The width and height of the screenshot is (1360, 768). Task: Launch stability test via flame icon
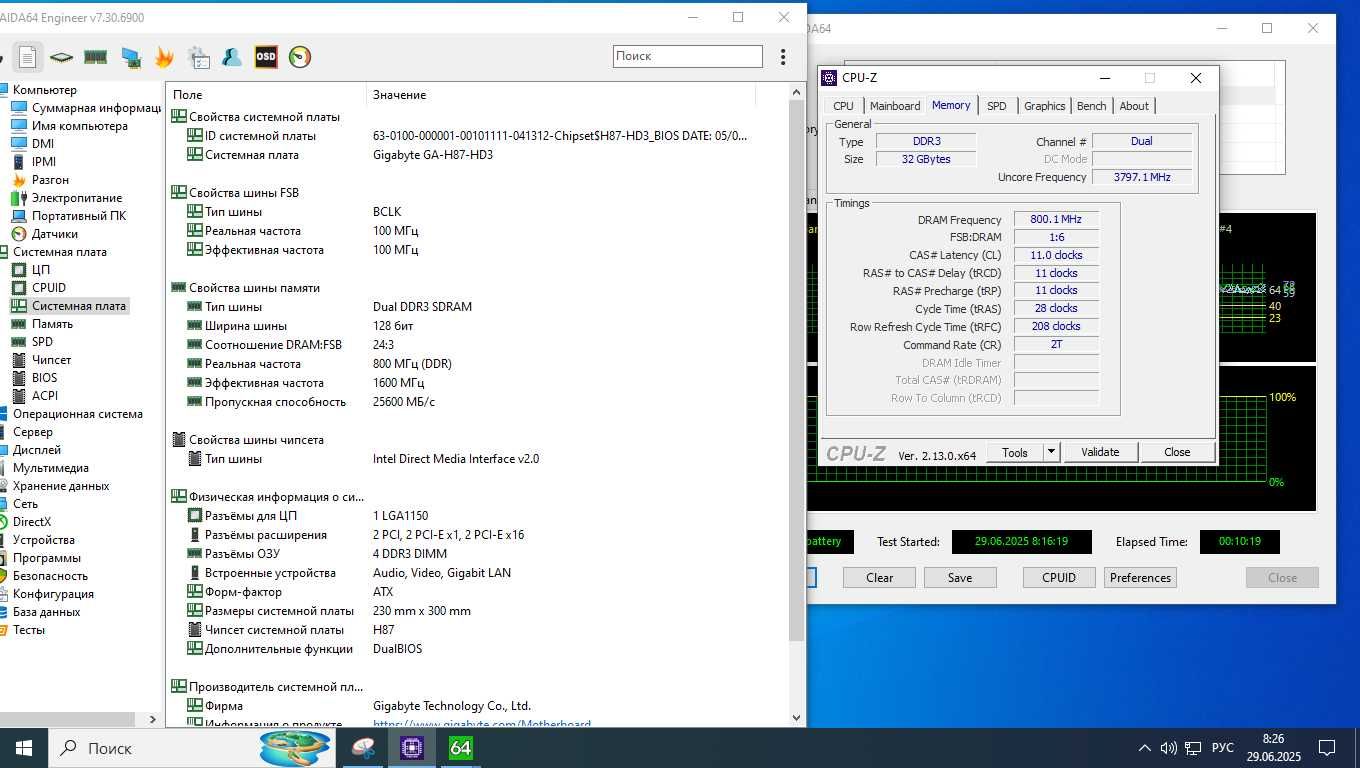pos(164,57)
